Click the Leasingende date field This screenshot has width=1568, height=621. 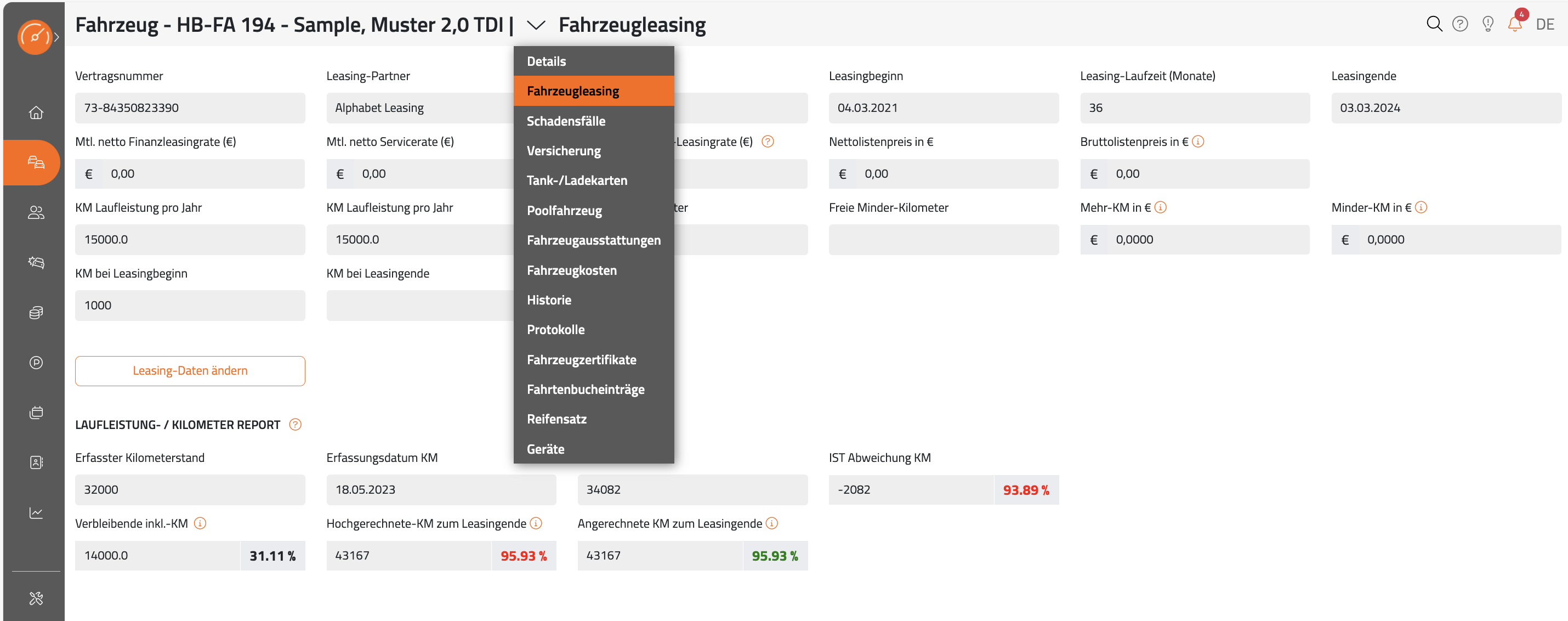1446,108
